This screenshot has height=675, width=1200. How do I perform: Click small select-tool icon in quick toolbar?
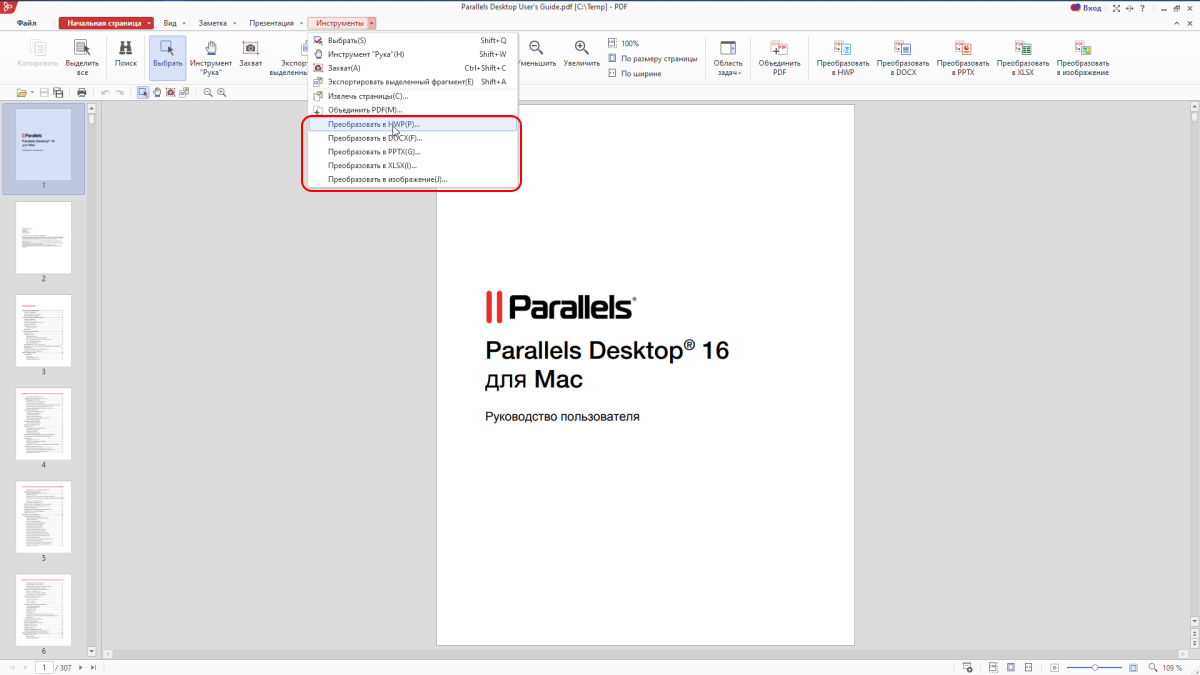point(143,92)
